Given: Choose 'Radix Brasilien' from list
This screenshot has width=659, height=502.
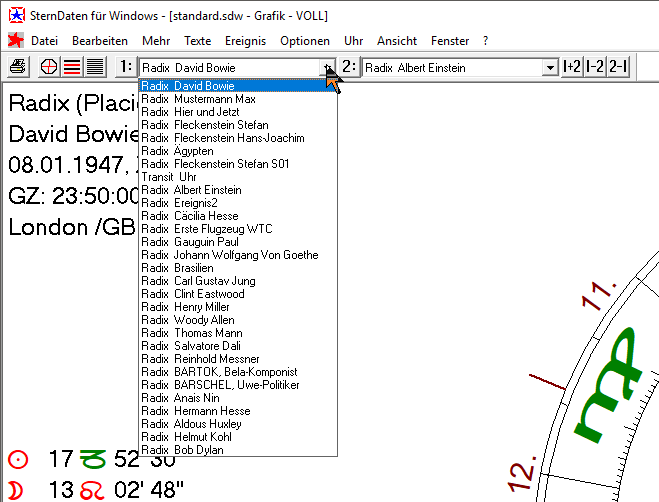Looking at the screenshot, I should 238,268.
